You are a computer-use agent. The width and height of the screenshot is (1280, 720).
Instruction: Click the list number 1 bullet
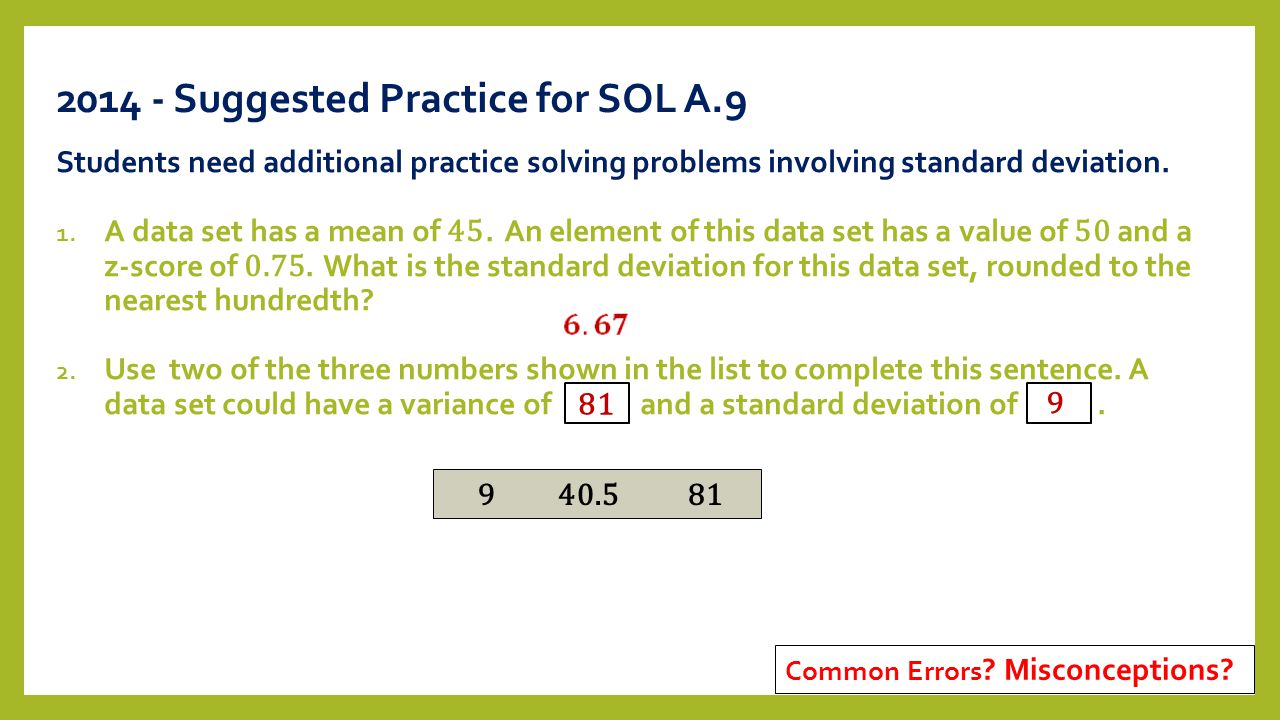pos(64,236)
